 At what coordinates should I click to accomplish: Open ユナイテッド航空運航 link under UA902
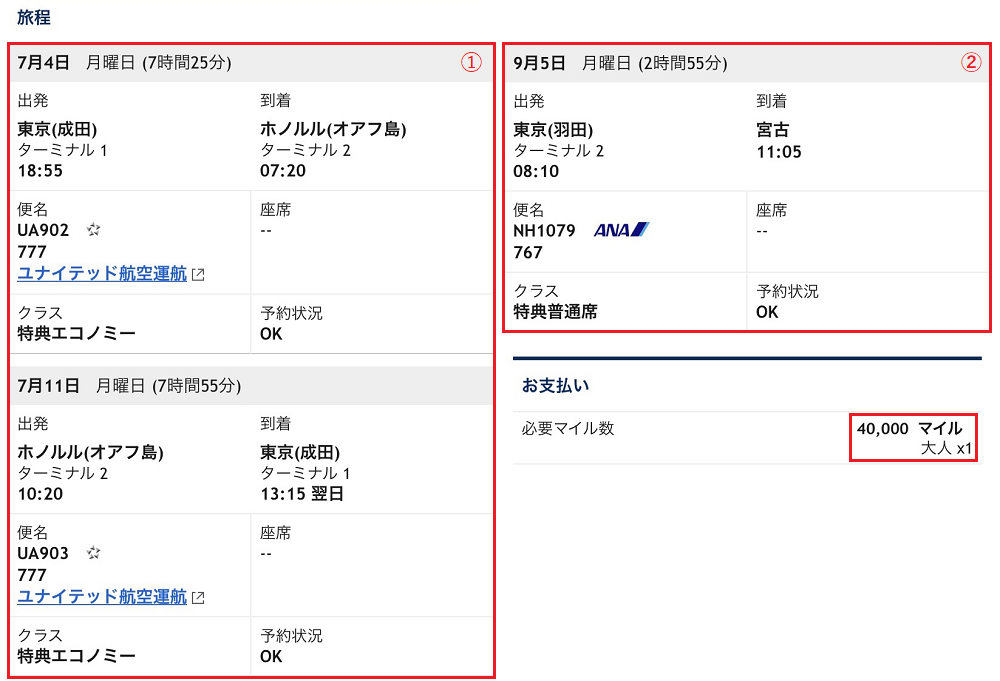tap(102, 274)
